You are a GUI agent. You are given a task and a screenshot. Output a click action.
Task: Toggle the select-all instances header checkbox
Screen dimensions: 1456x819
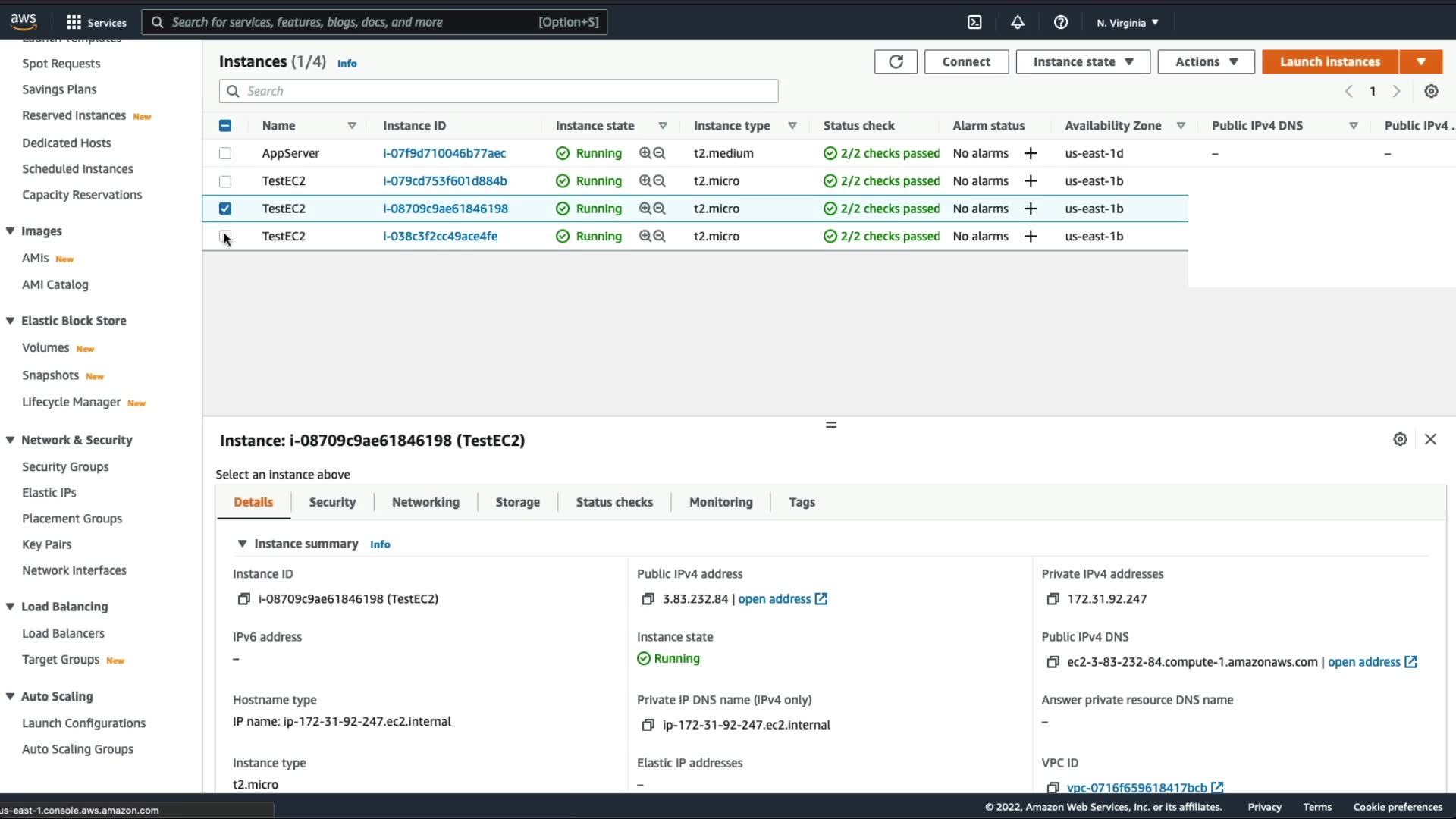(225, 126)
